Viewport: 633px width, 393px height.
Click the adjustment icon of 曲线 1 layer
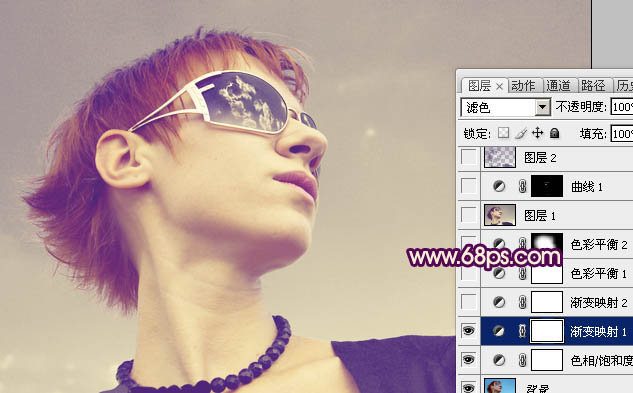[499, 186]
